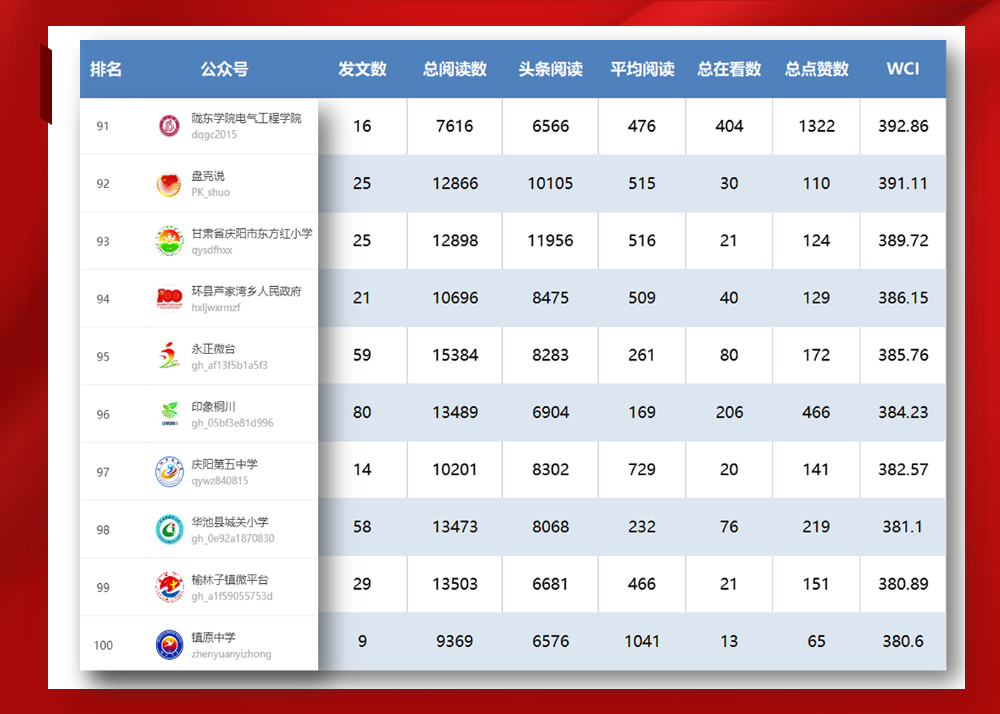The width and height of the screenshot is (1000, 714).
Task: Select rank number 95
Action: (103, 357)
